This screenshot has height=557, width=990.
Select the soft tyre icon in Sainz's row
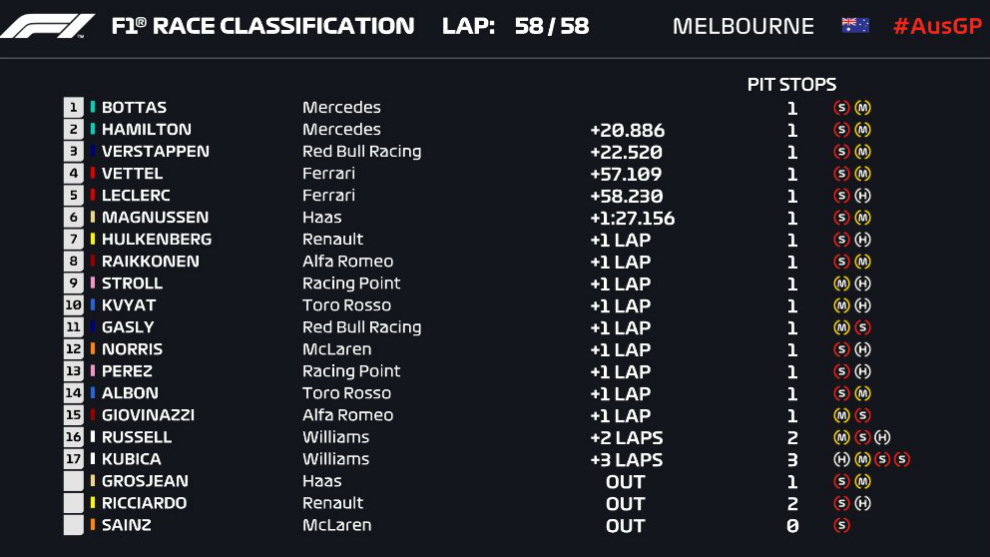coord(841,525)
